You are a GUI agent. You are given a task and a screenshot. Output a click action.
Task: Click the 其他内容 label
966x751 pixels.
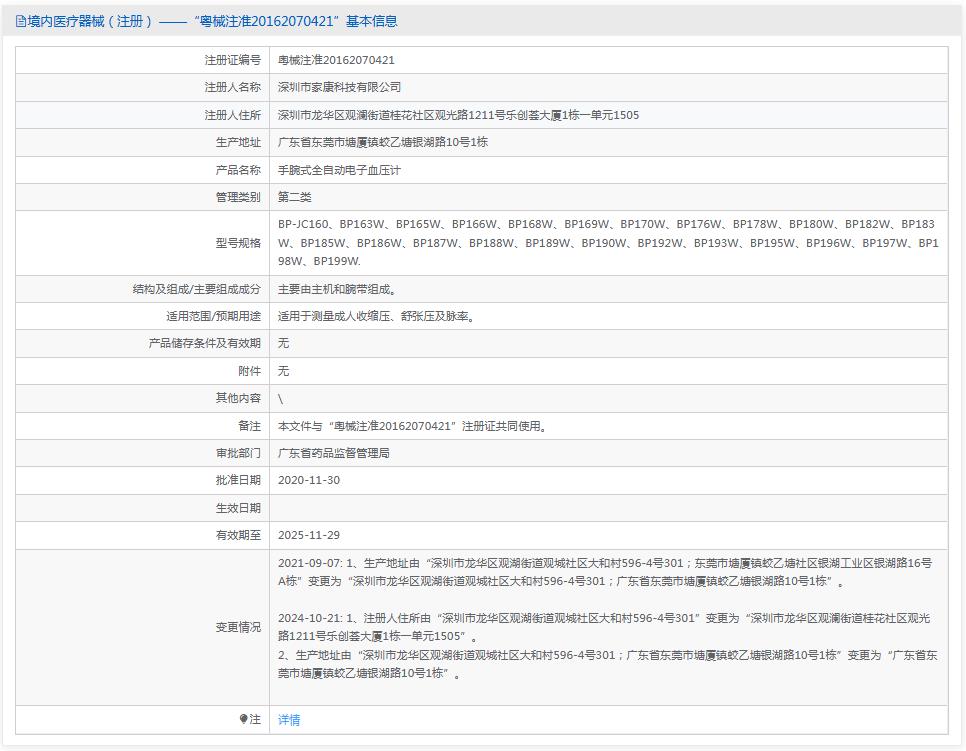(x=238, y=398)
